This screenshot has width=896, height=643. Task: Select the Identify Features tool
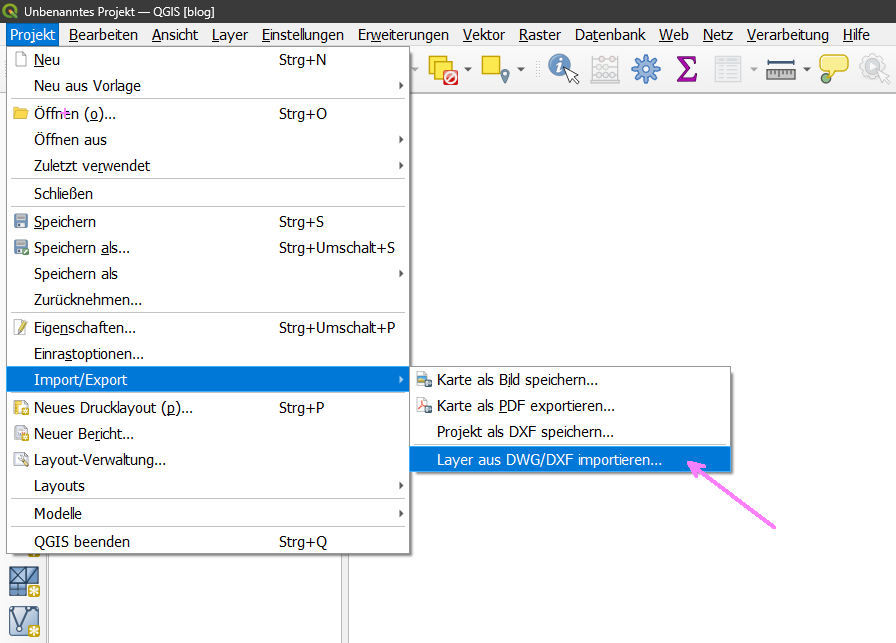pyautogui.click(x=562, y=68)
